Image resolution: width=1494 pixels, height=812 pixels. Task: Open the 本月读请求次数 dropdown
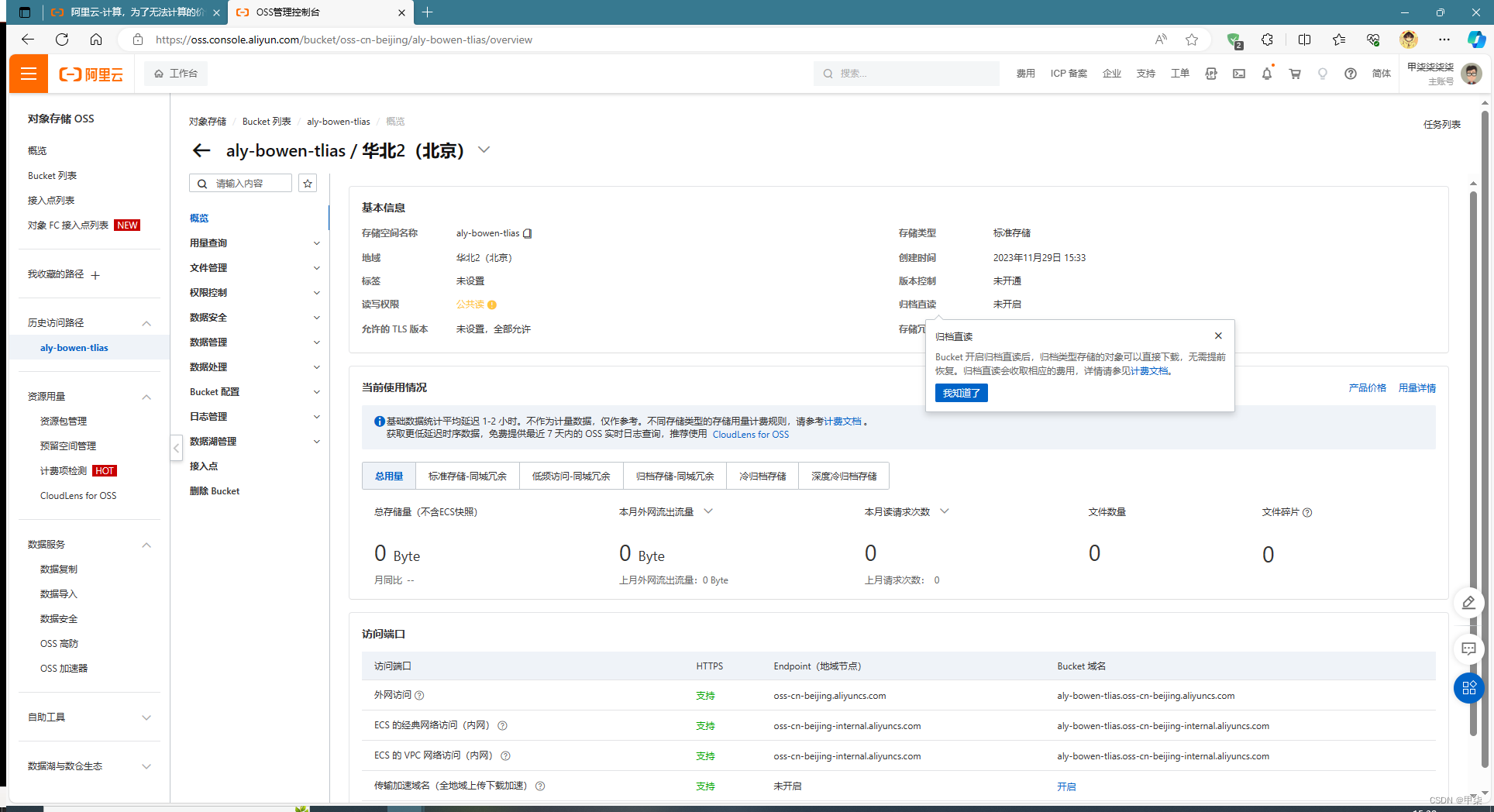(945, 511)
